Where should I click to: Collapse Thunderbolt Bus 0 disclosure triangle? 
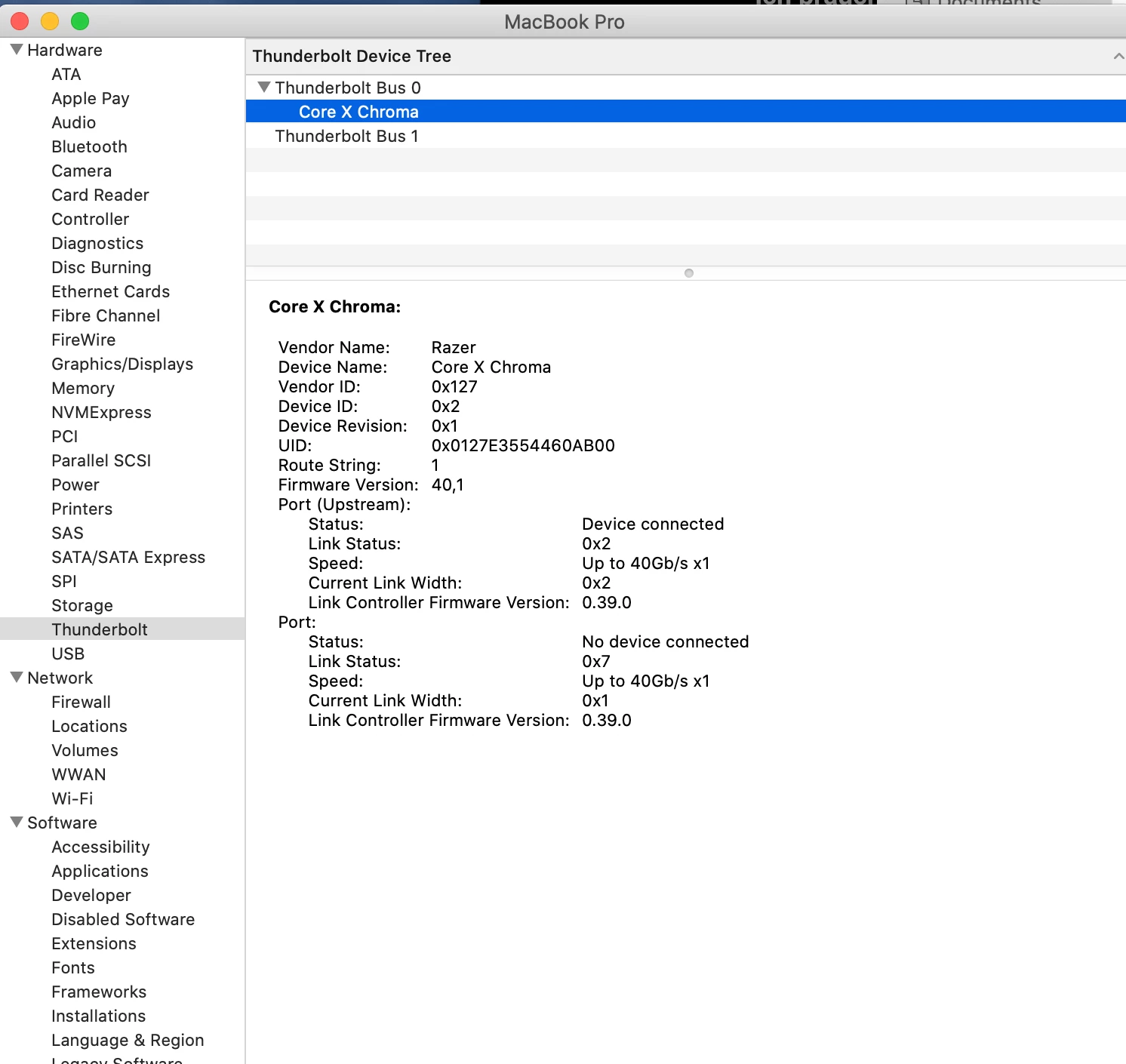[264, 88]
